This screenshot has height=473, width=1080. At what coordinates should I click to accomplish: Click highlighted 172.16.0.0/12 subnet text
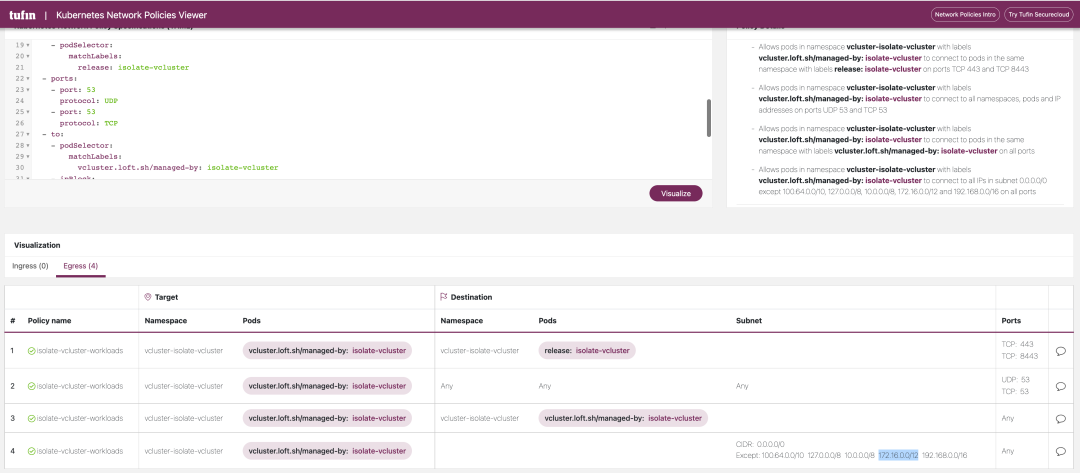pos(898,455)
